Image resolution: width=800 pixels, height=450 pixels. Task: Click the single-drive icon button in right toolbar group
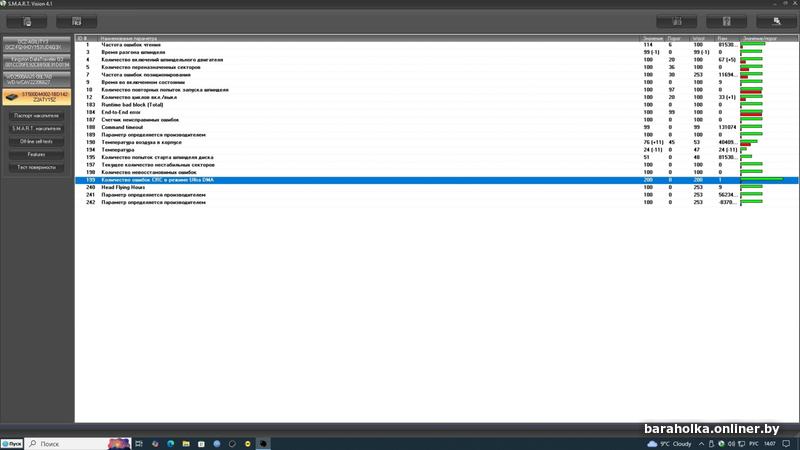[727, 21]
